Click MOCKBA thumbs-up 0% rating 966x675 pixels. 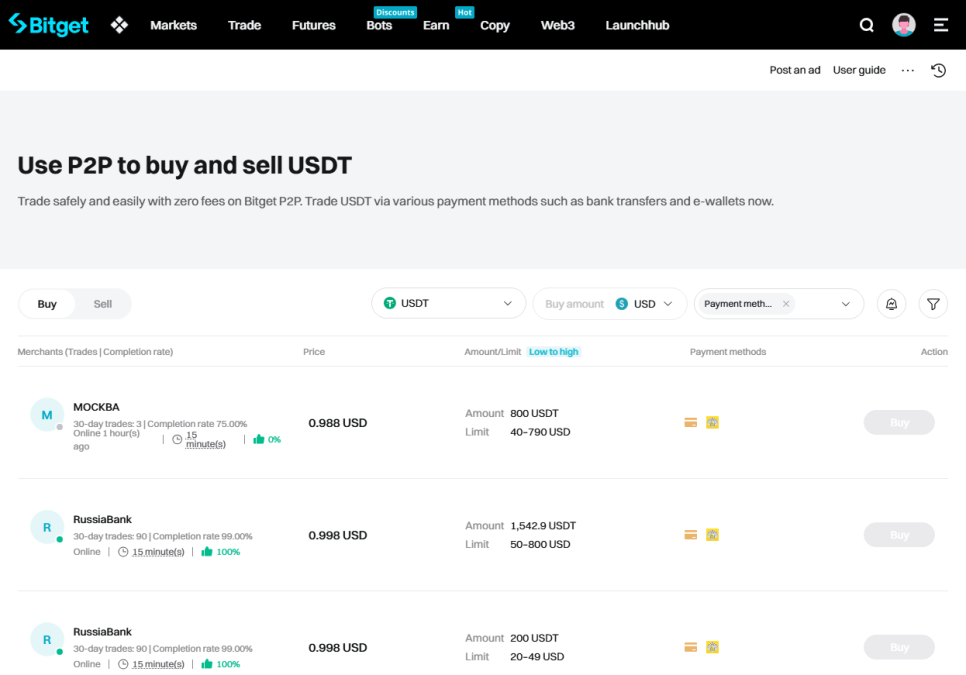(267, 439)
